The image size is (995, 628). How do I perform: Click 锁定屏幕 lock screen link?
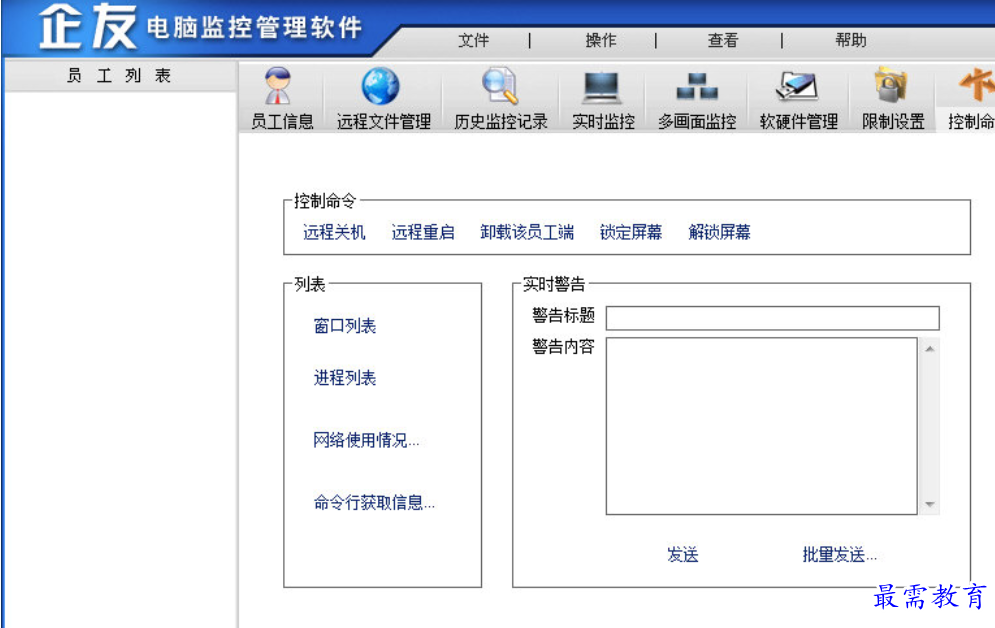(x=630, y=233)
